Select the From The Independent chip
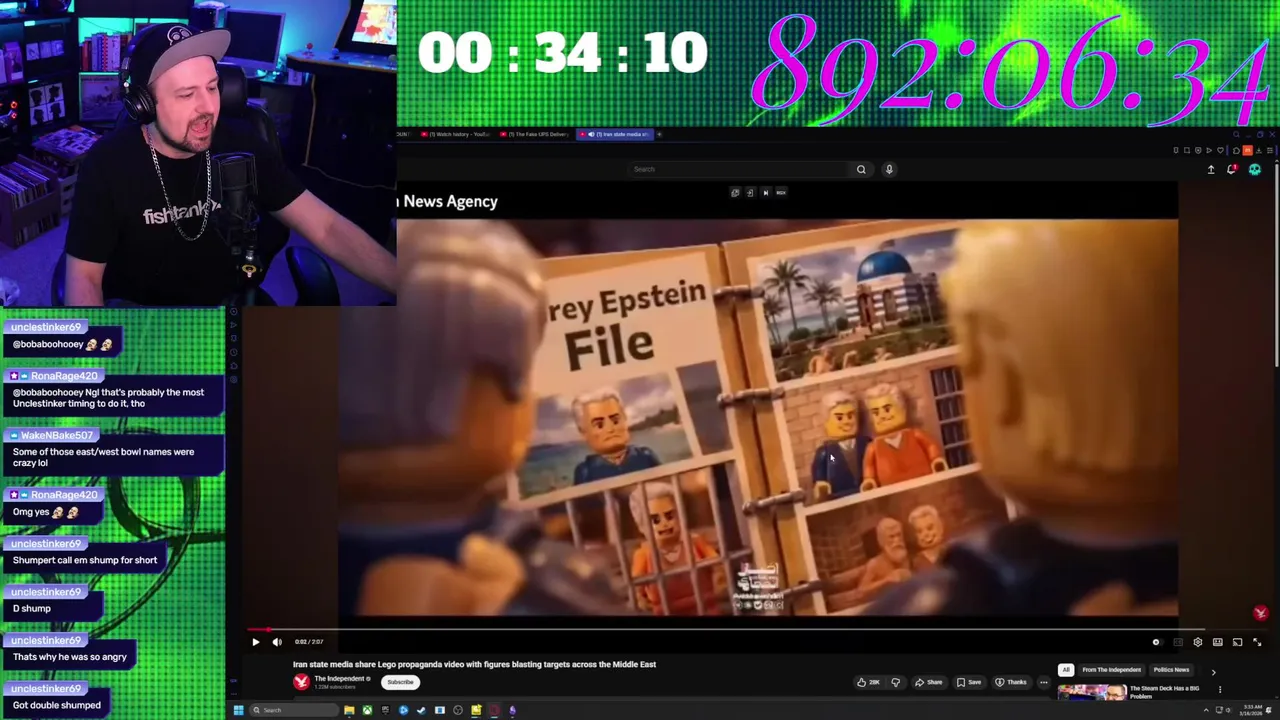 pyautogui.click(x=1111, y=670)
